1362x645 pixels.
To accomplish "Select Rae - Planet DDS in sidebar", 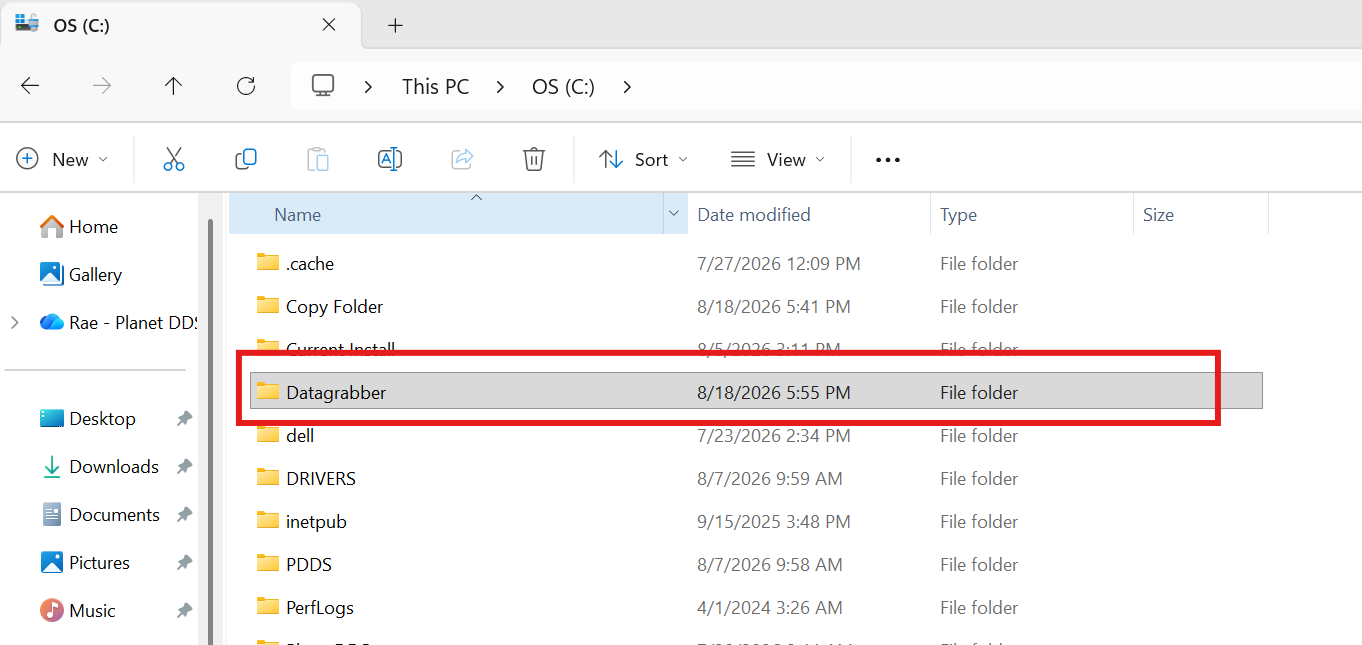I will point(118,322).
